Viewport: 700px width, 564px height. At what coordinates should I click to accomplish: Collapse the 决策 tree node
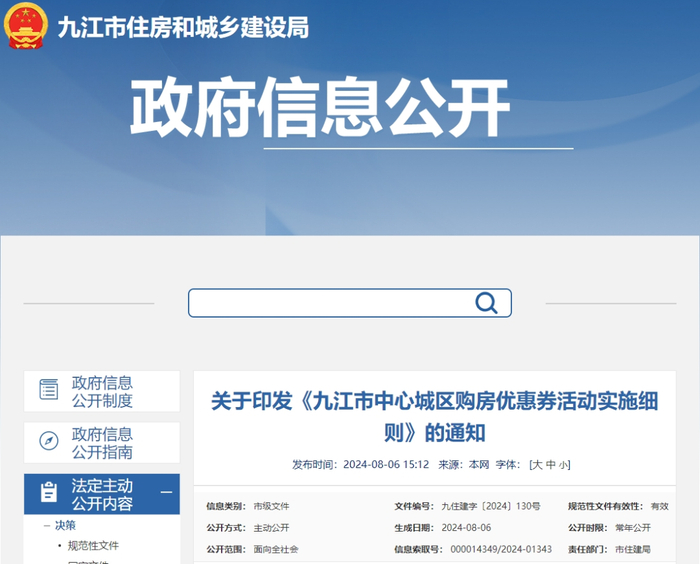(47, 526)
